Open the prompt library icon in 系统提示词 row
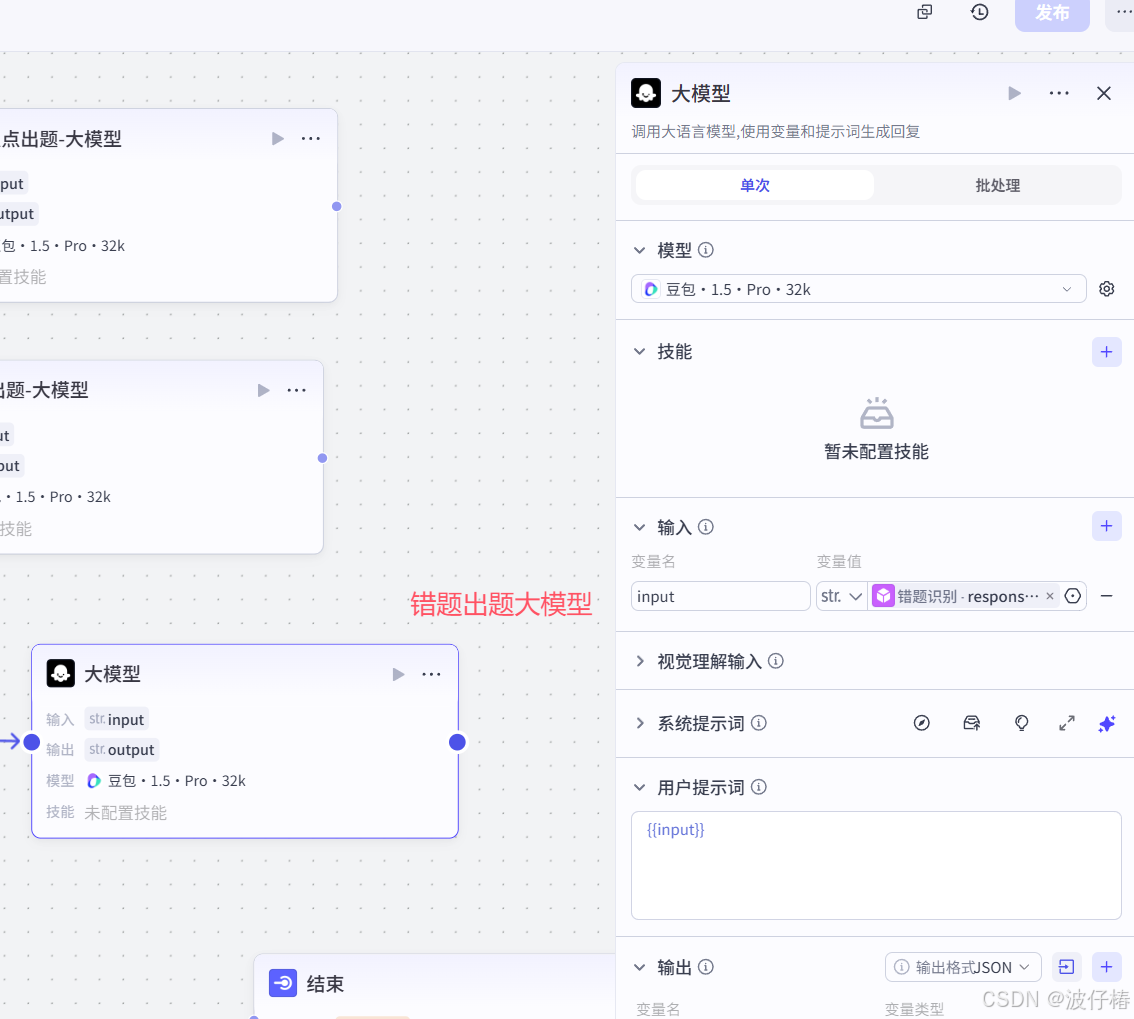 click(x=971, y=723)
